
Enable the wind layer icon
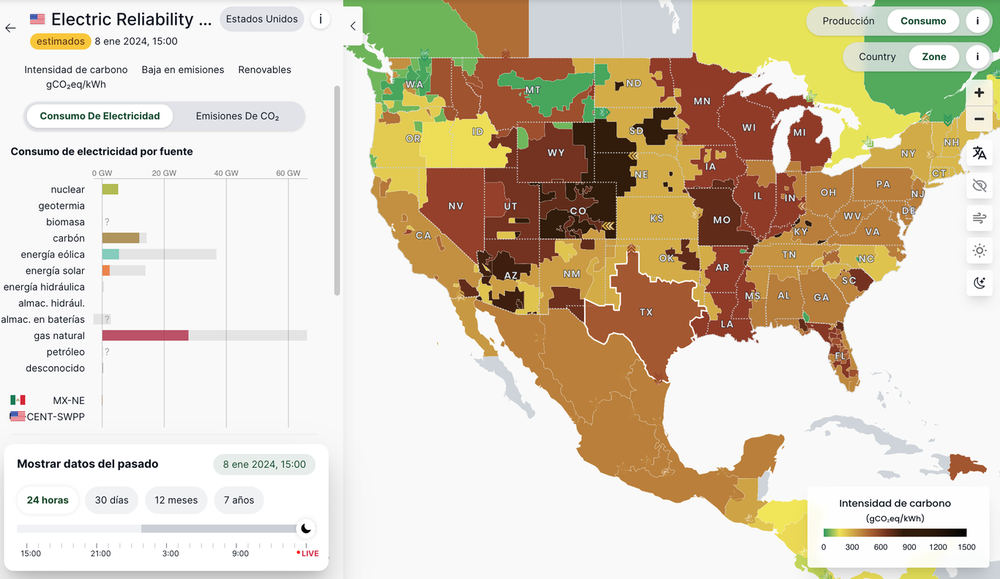click(x=978, y=218)
